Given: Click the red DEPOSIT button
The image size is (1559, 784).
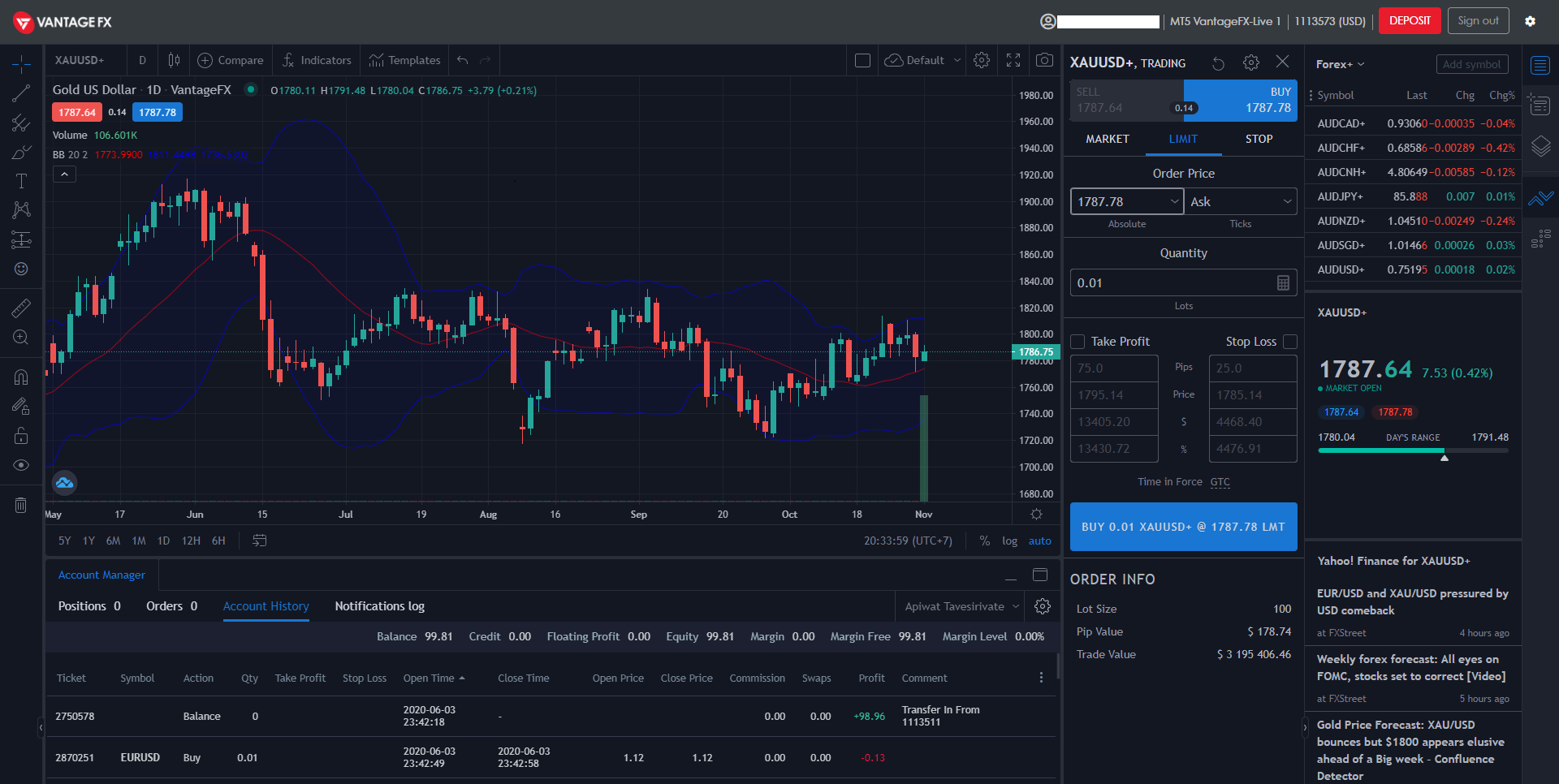Looking at the screenshot, I should (x=1410, y=21).
